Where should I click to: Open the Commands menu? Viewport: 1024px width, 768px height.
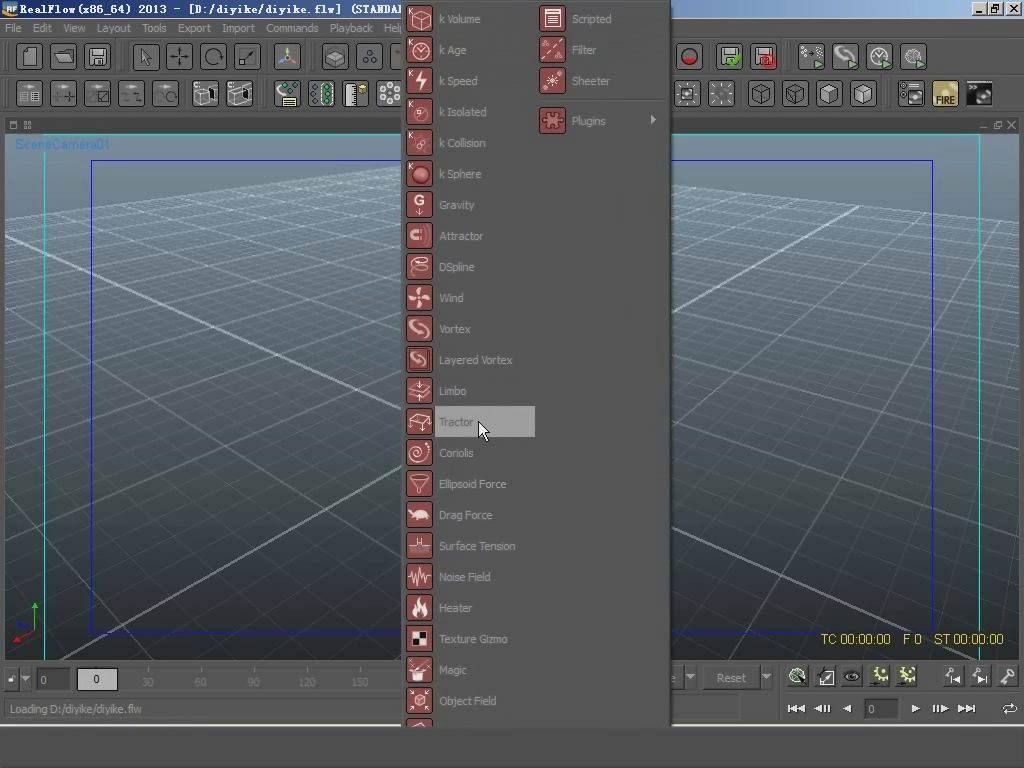point(292,28)
